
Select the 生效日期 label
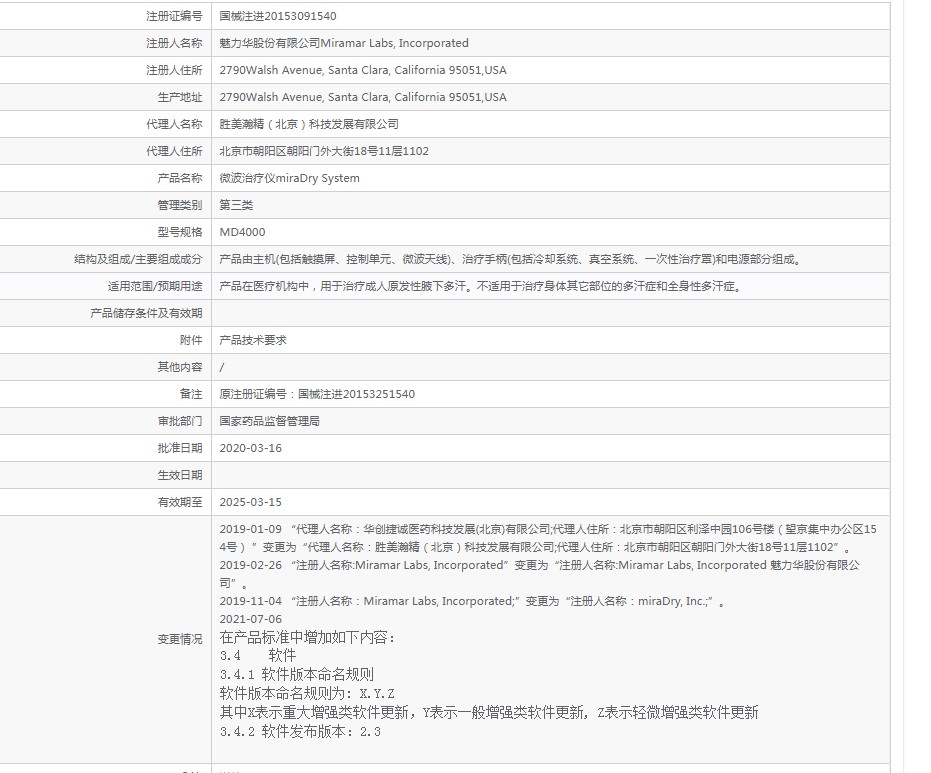coord(180,476)
